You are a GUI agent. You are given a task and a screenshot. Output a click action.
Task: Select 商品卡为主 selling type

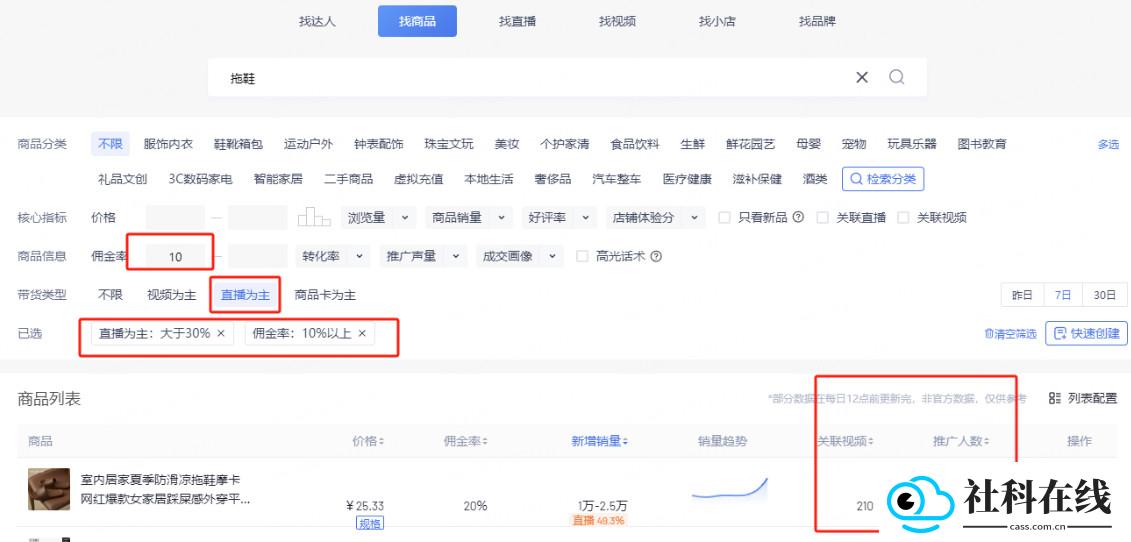(325, 294)
